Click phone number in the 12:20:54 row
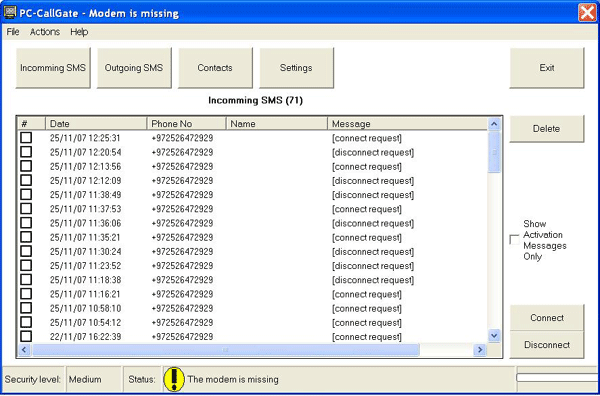 182,153
